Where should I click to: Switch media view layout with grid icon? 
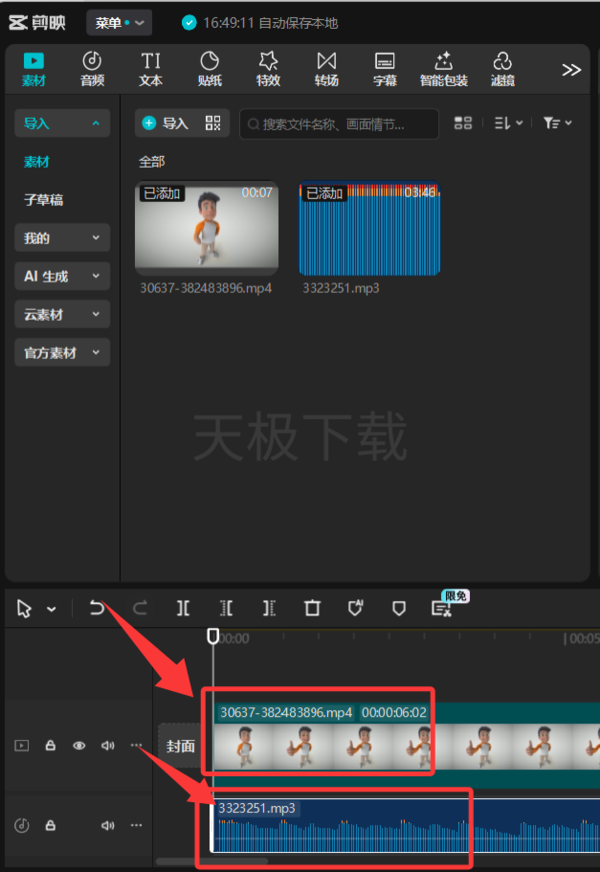(x=463, y=123)
